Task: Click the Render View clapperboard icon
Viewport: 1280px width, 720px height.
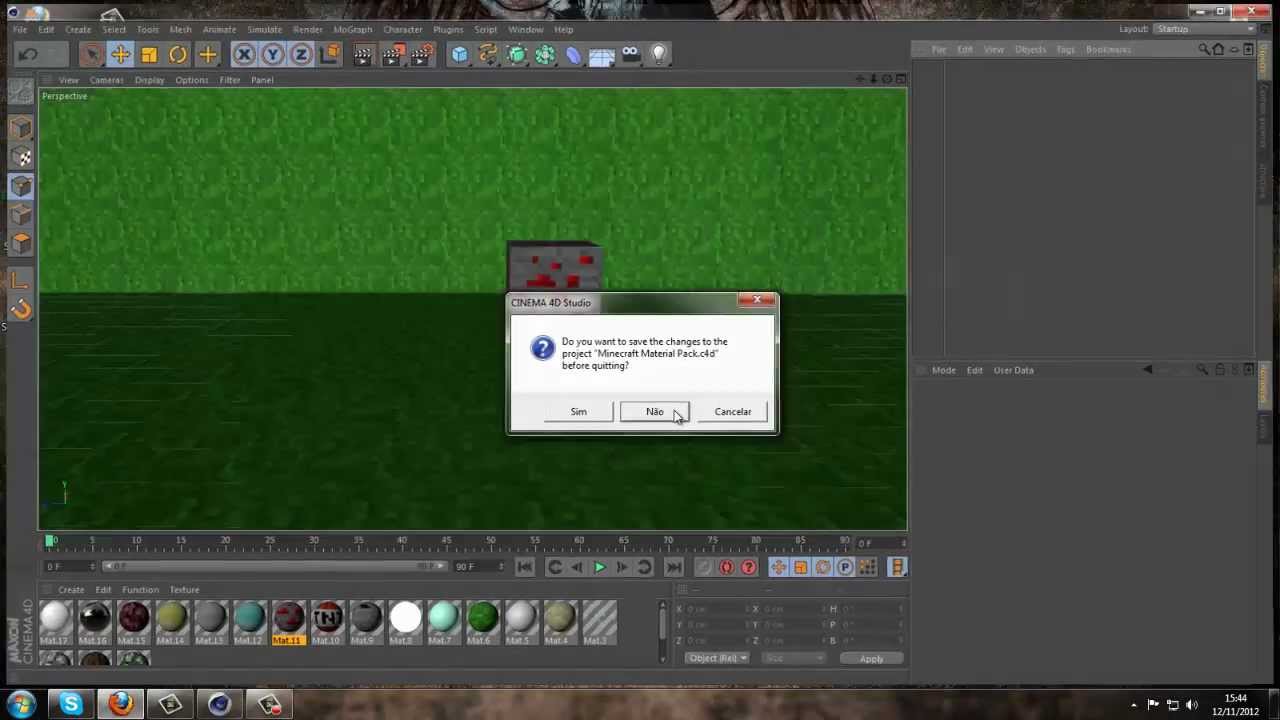Action: 363,54
